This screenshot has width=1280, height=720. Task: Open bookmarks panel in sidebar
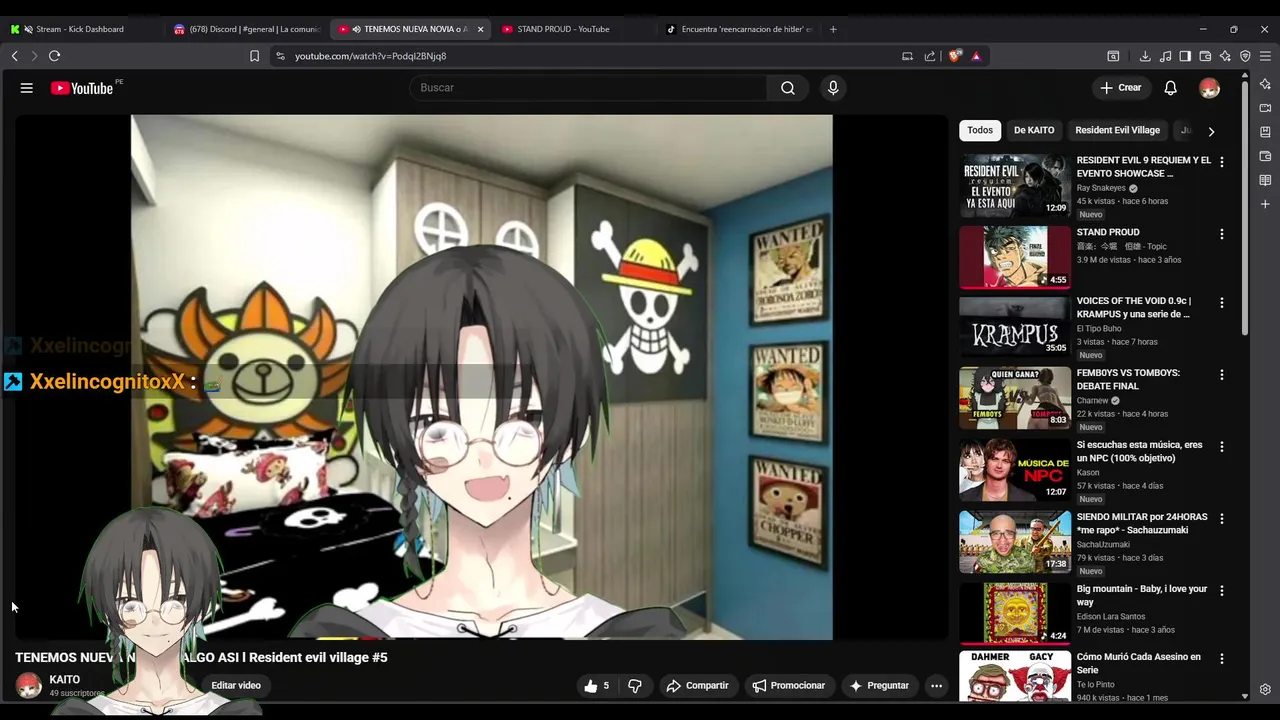(1265, 132)
